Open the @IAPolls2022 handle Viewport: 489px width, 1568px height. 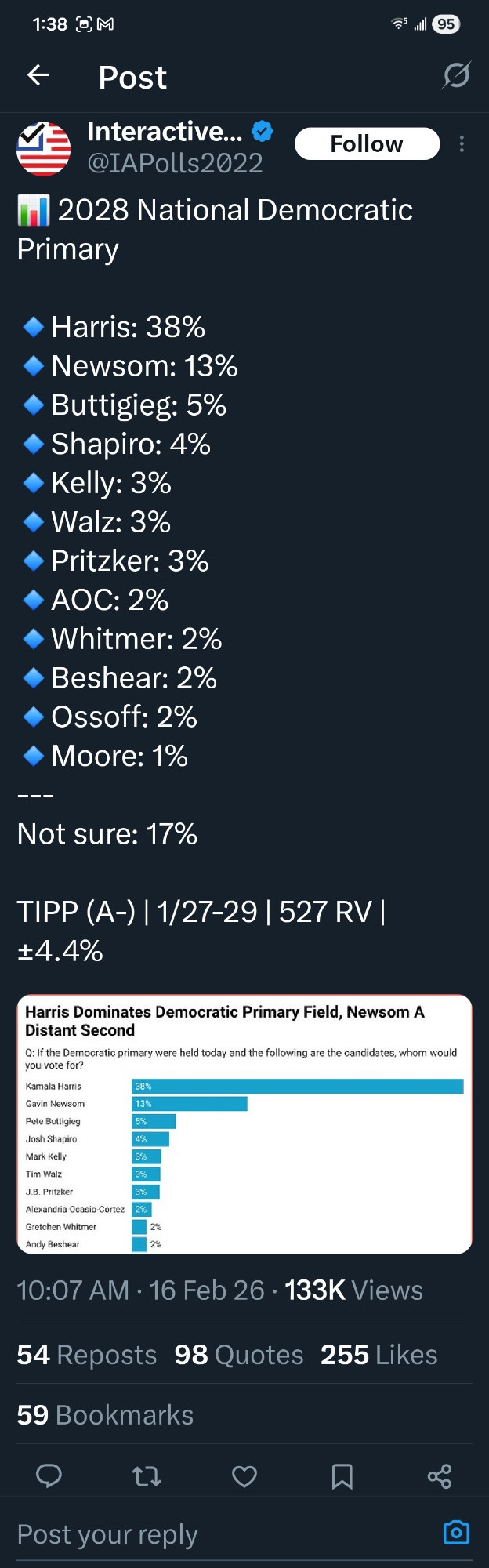(x=175, y=163)
